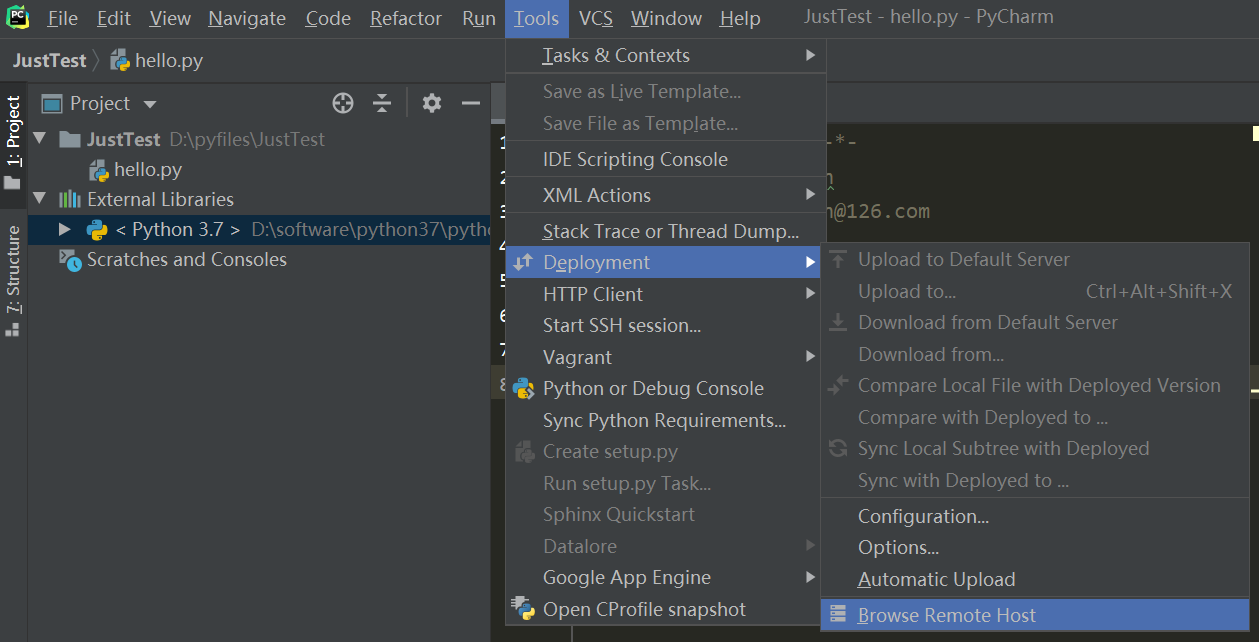The image size is (1259, 642).
Task: Collapse the JustTest project tree node
Action: pyautogui.click(x=40, y=138)
